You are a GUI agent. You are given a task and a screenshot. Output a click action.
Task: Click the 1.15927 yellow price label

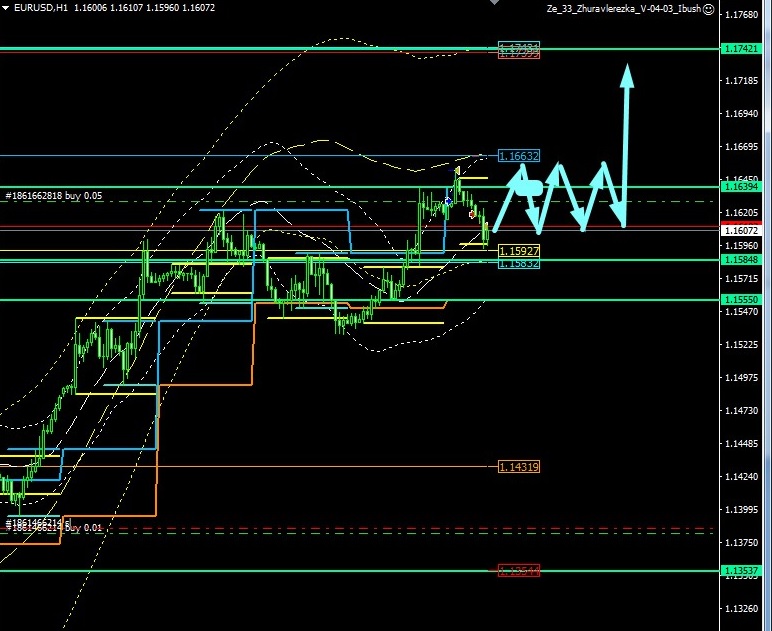tap(519, 251)
